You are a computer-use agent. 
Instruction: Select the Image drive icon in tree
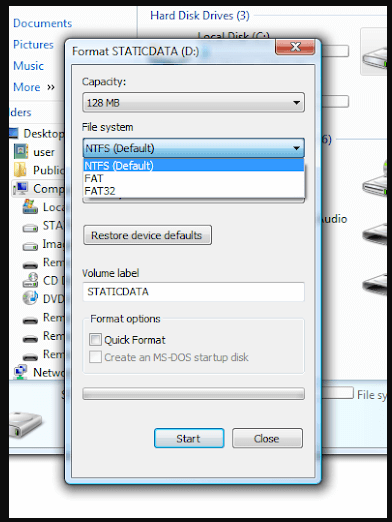click(x=30, y=247)
